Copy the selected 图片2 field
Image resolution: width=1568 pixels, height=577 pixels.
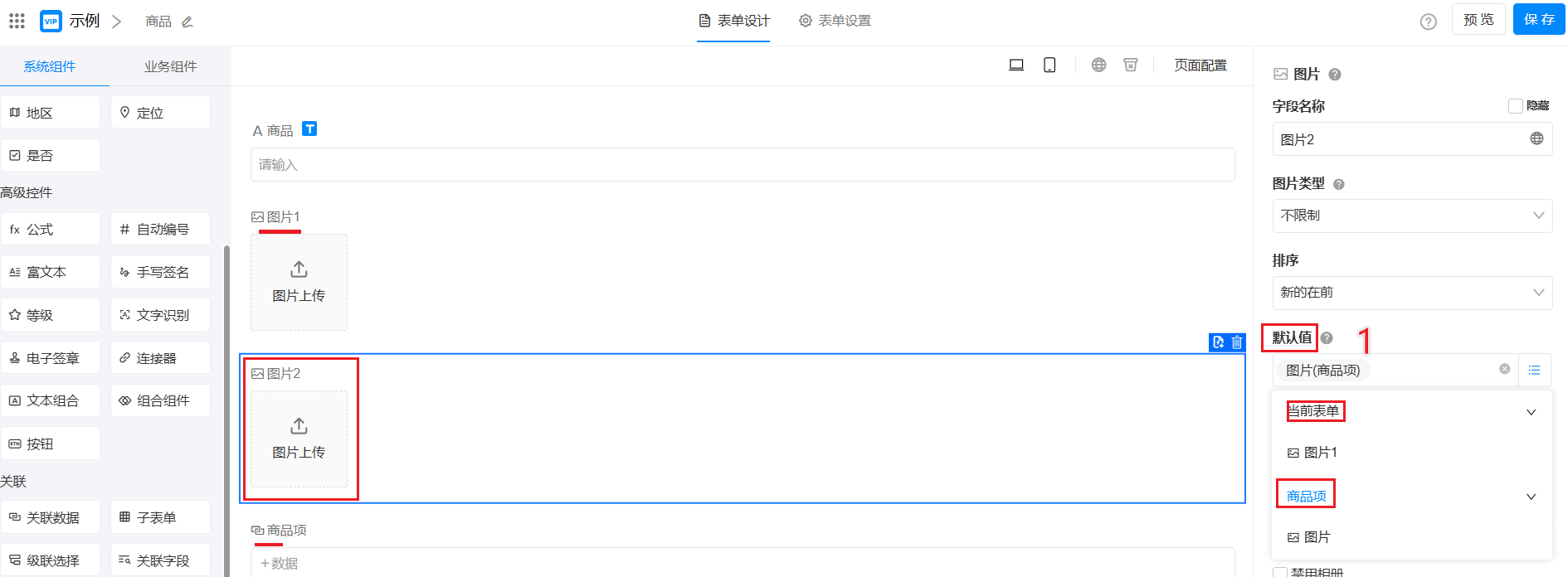1218,342
